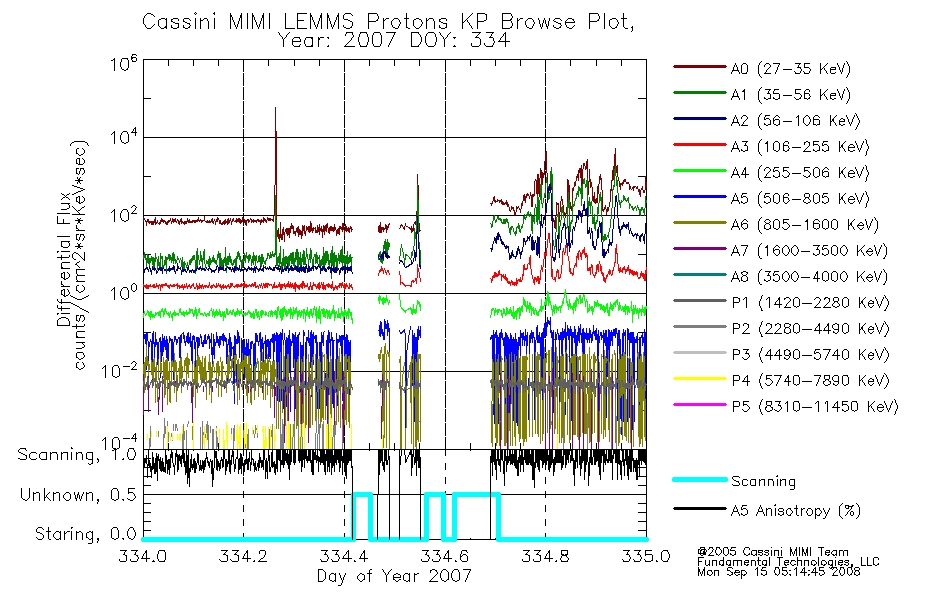
Task: Click the 334.2 x-axis tick label
Action: click(243, 556)
